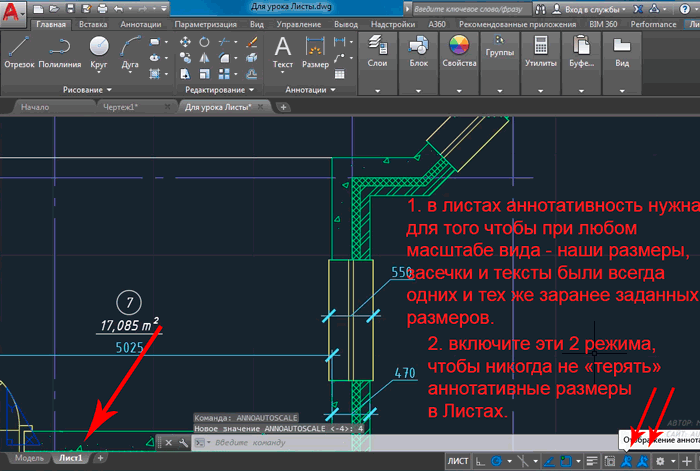Click the Copy tool icon

click(185, 58)
